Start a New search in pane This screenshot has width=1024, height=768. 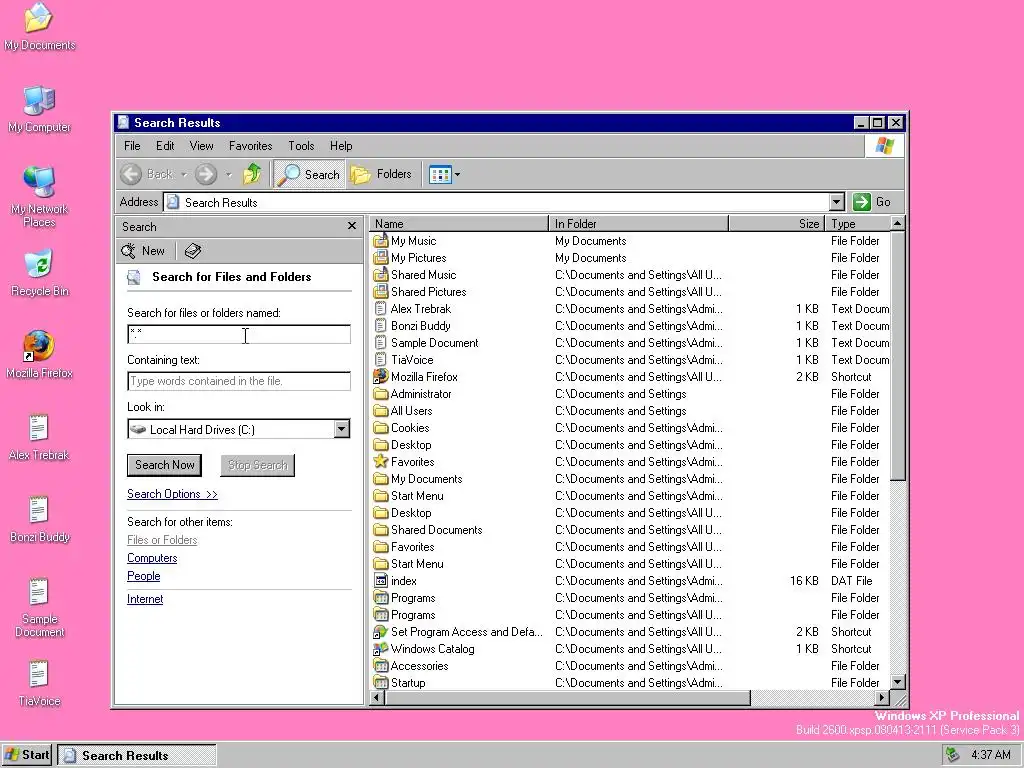pos(144,251)
